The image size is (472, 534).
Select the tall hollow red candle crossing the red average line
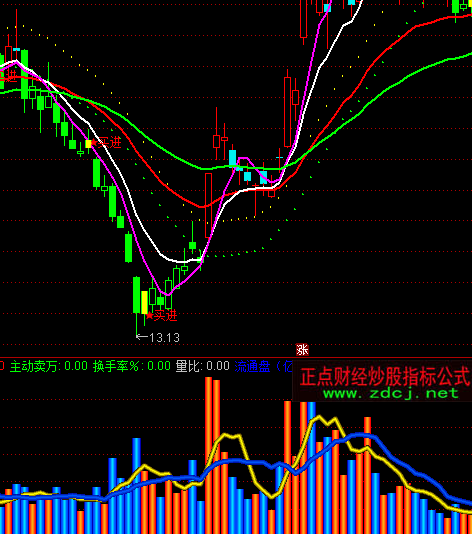coord(208,205)
